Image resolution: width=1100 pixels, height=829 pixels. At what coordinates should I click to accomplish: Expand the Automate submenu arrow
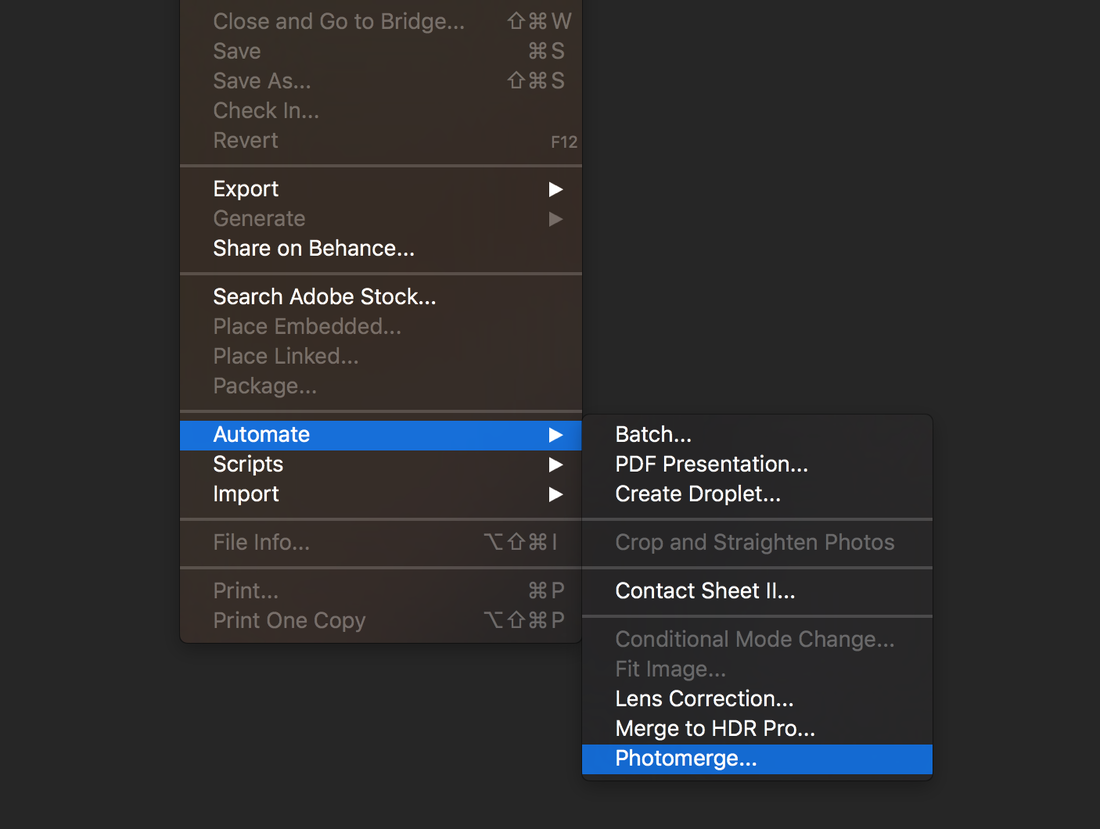[556, 435]
